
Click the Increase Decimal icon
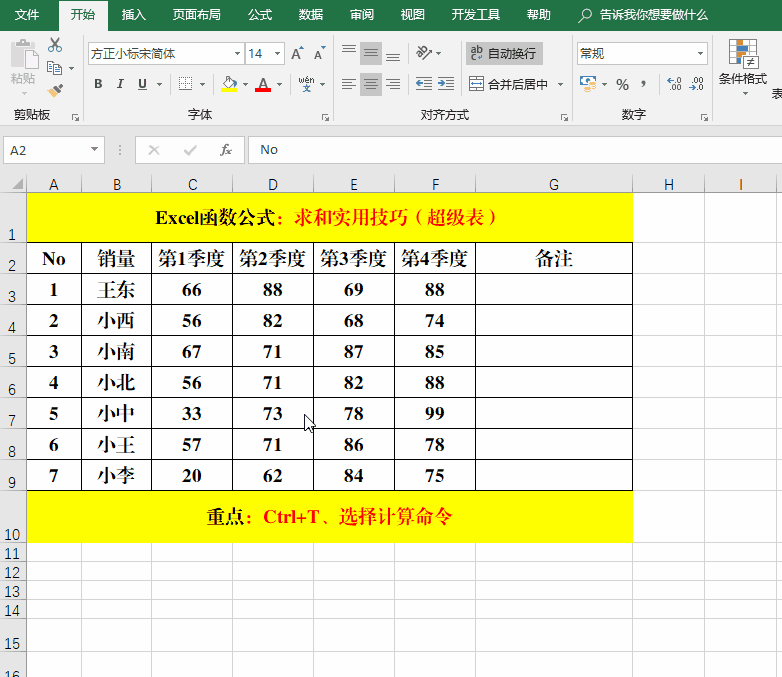click(673, 85)
